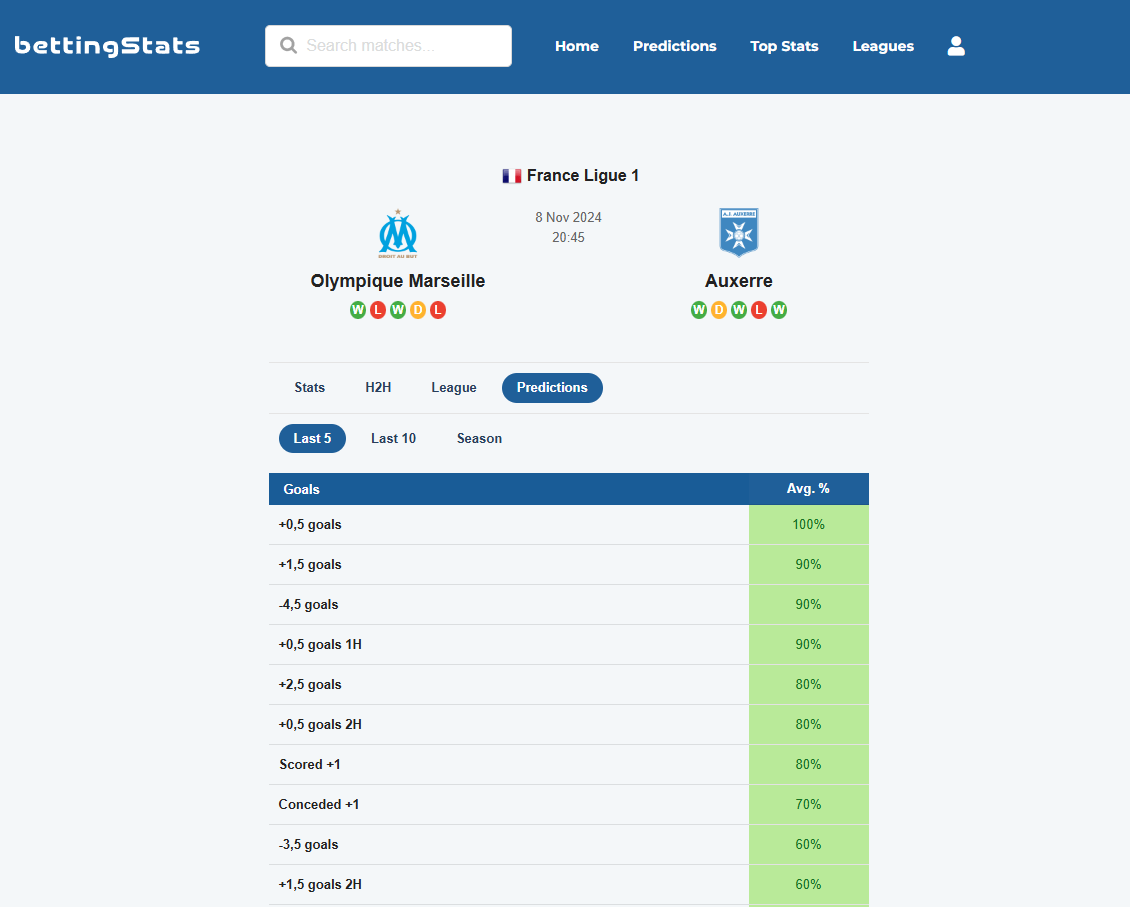Click Marseille's last form badge, L
Image resolution: width=1130 pixels, height=907 pixels.
pyautogui.click(x=437, y=310)
